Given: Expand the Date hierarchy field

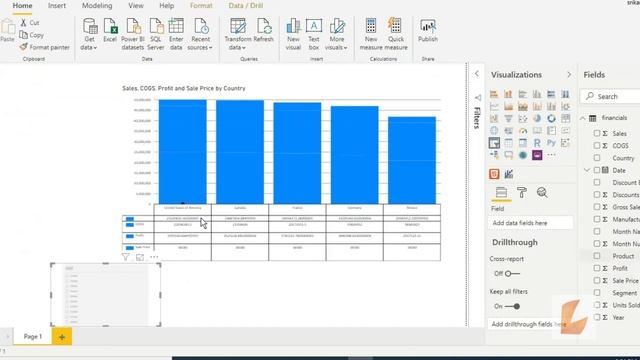Looking at the screenshot, I should [587, 170].
